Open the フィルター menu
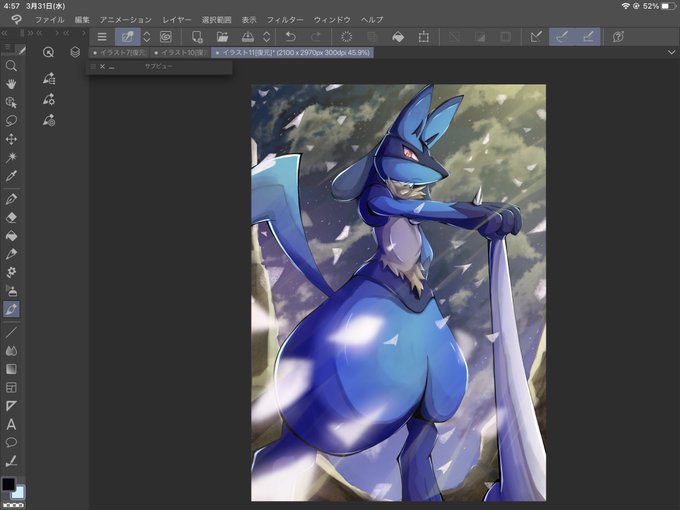 pyautogui.click(x=285, y=20)
